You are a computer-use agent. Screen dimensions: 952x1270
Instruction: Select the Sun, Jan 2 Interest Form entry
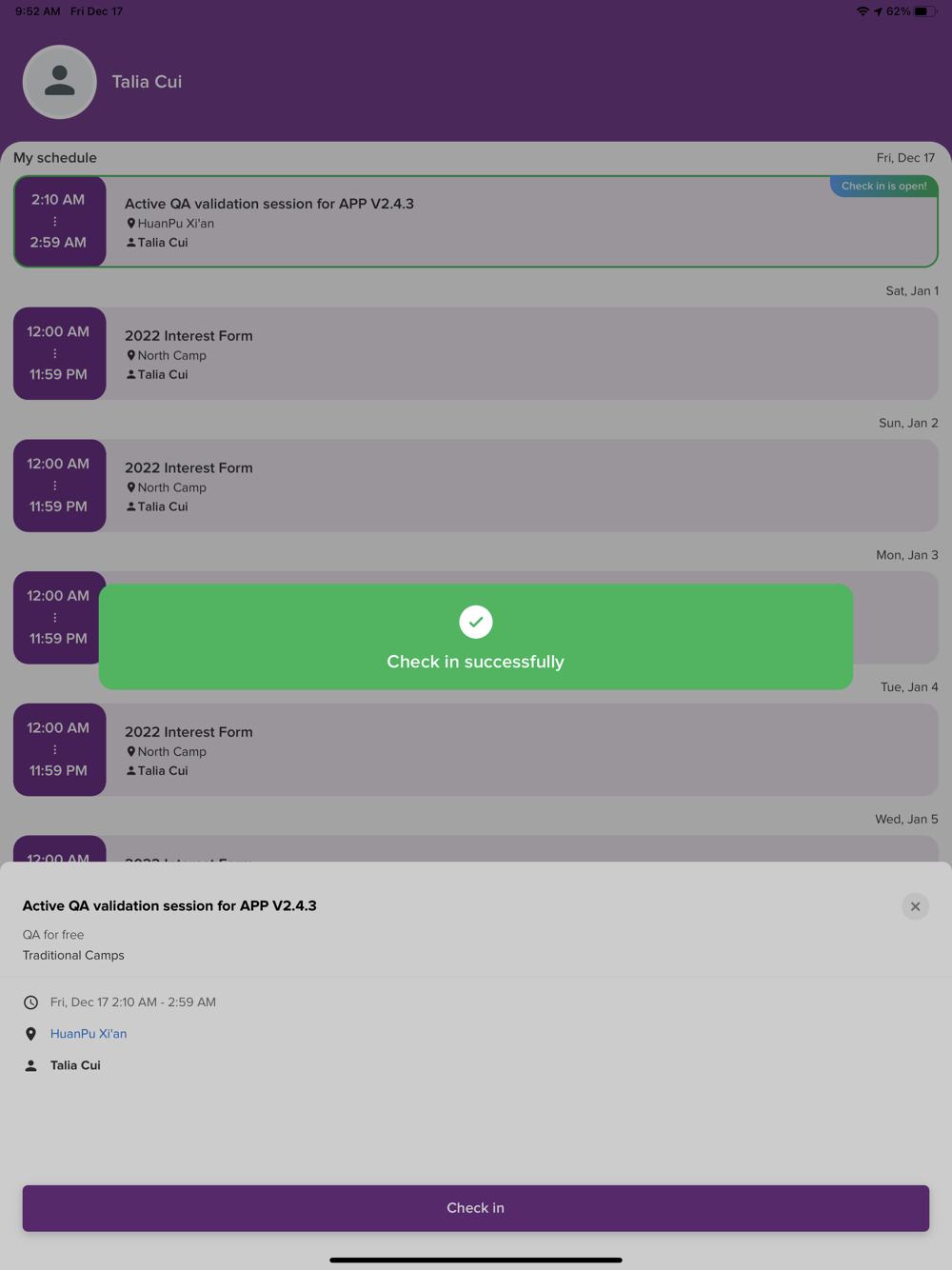click(476, 486)
